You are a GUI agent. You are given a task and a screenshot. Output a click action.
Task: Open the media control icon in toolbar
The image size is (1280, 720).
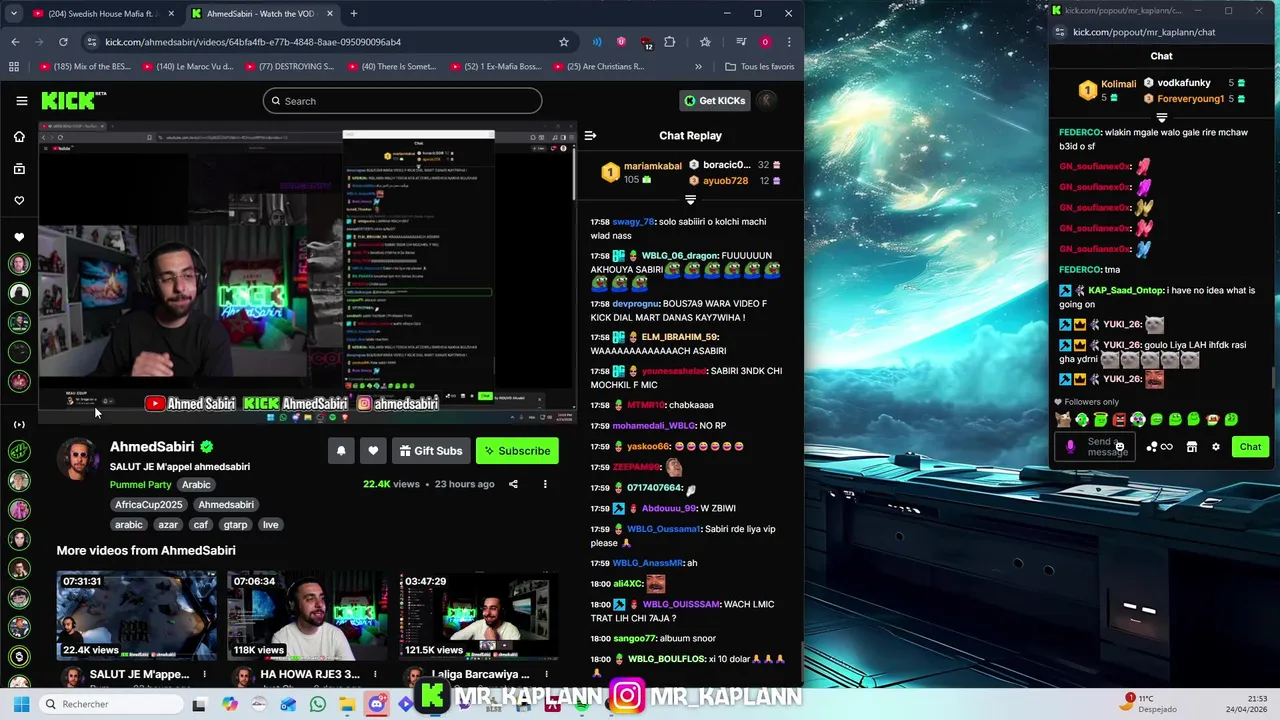pos(741,42)
